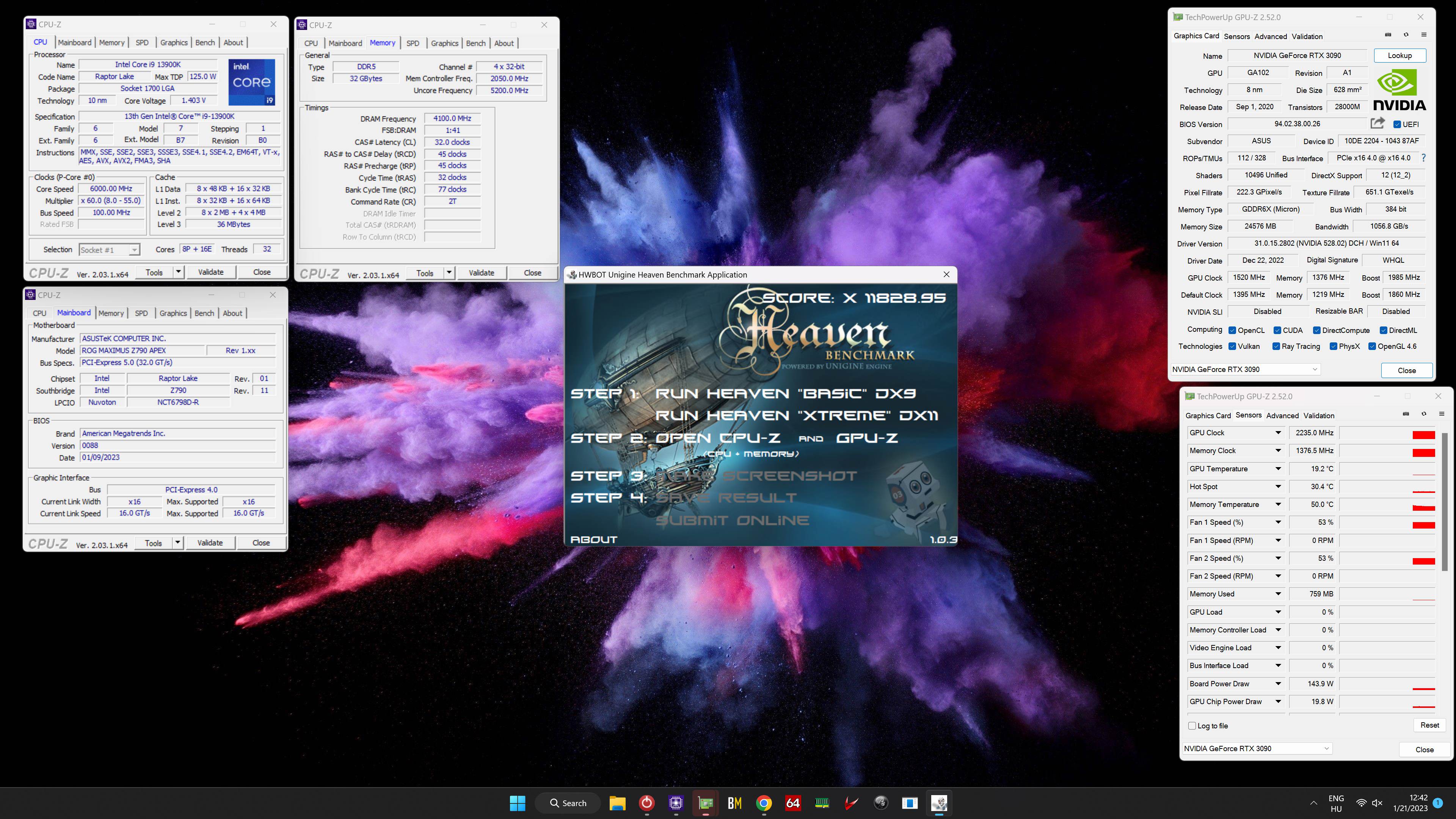Open the Windows Start menu
1456x819 pixels.
point(517,803)
